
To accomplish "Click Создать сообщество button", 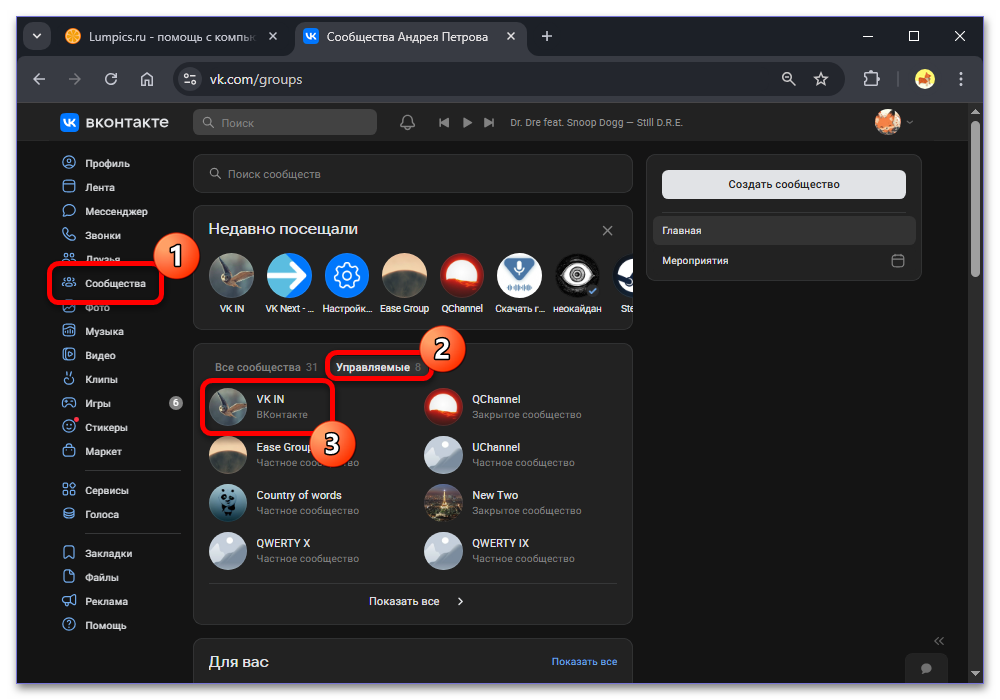I will (784, 184).
